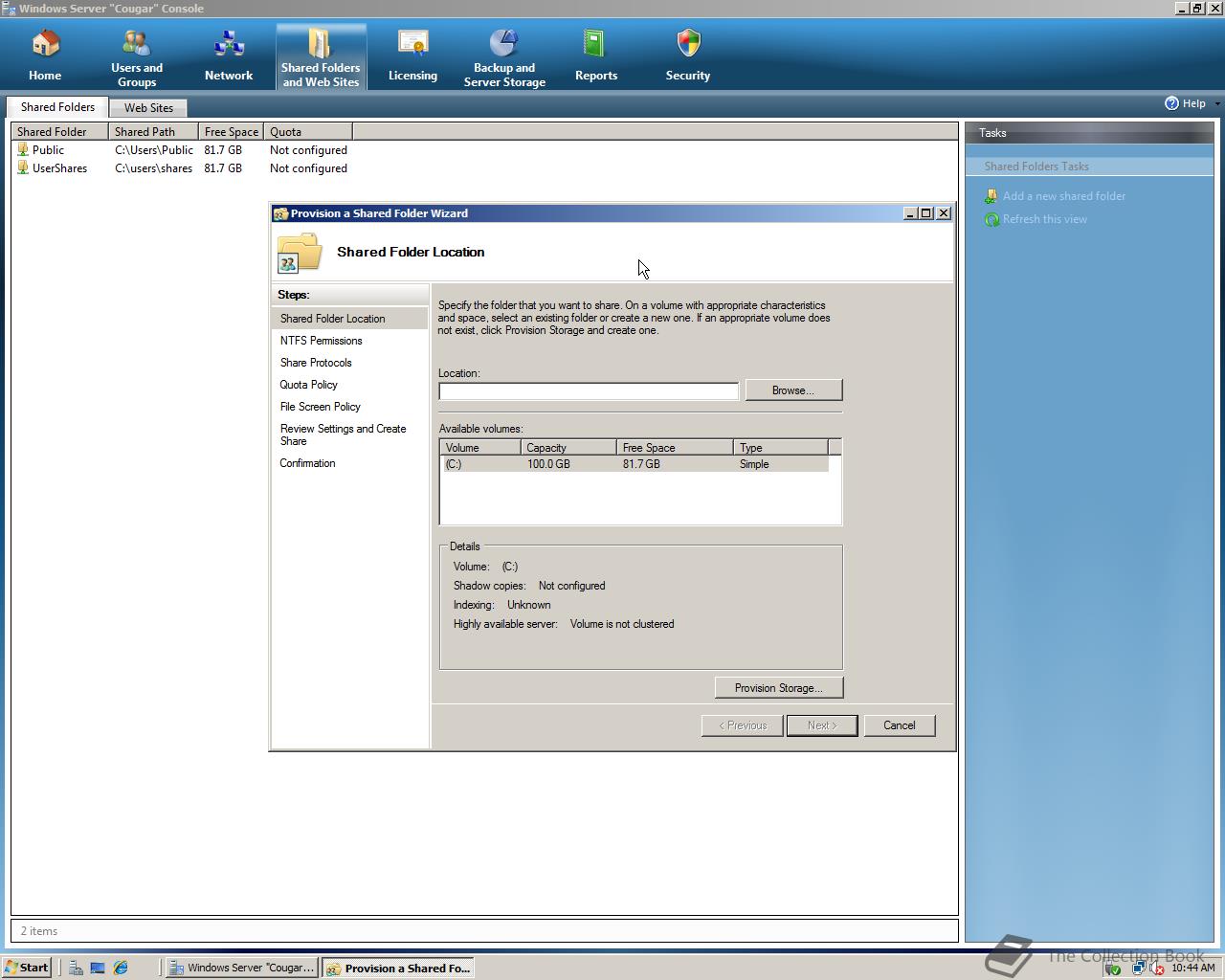Launch Internet Explorer from quick launch

pyautogui.click(x=121, y=968)
